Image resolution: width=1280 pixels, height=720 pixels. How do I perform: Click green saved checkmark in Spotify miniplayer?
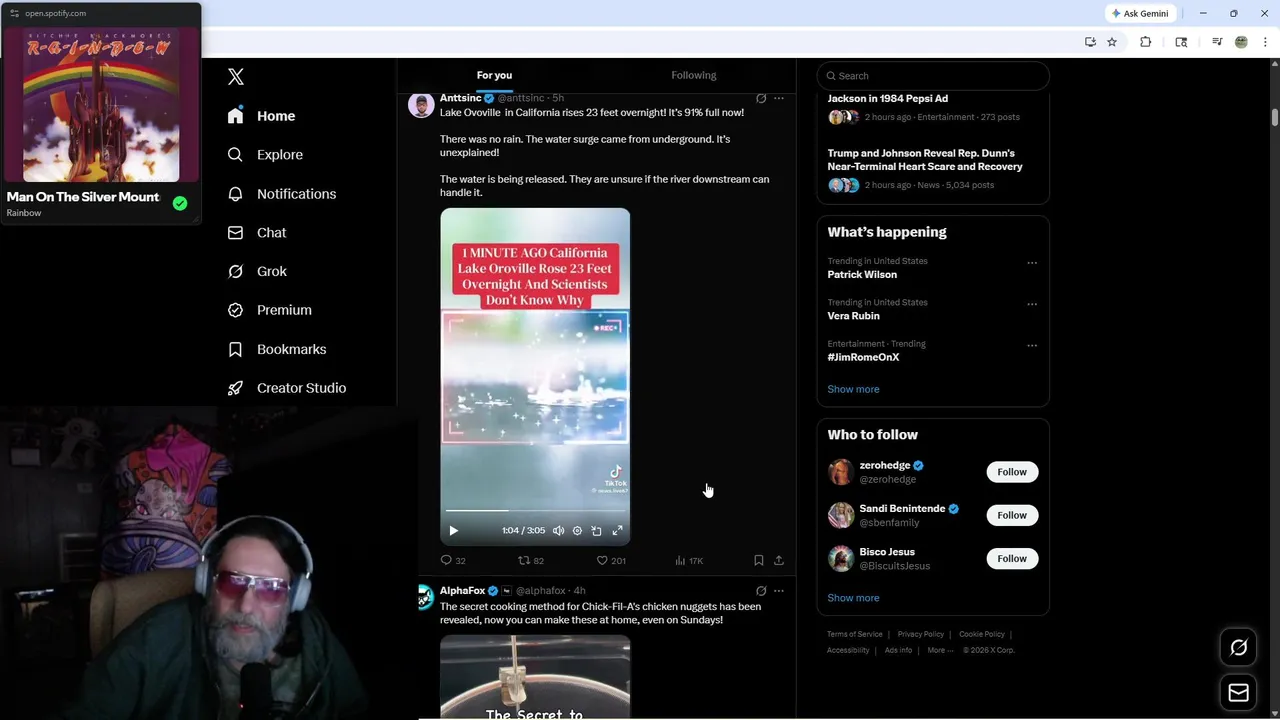click(x=180, y=203)
